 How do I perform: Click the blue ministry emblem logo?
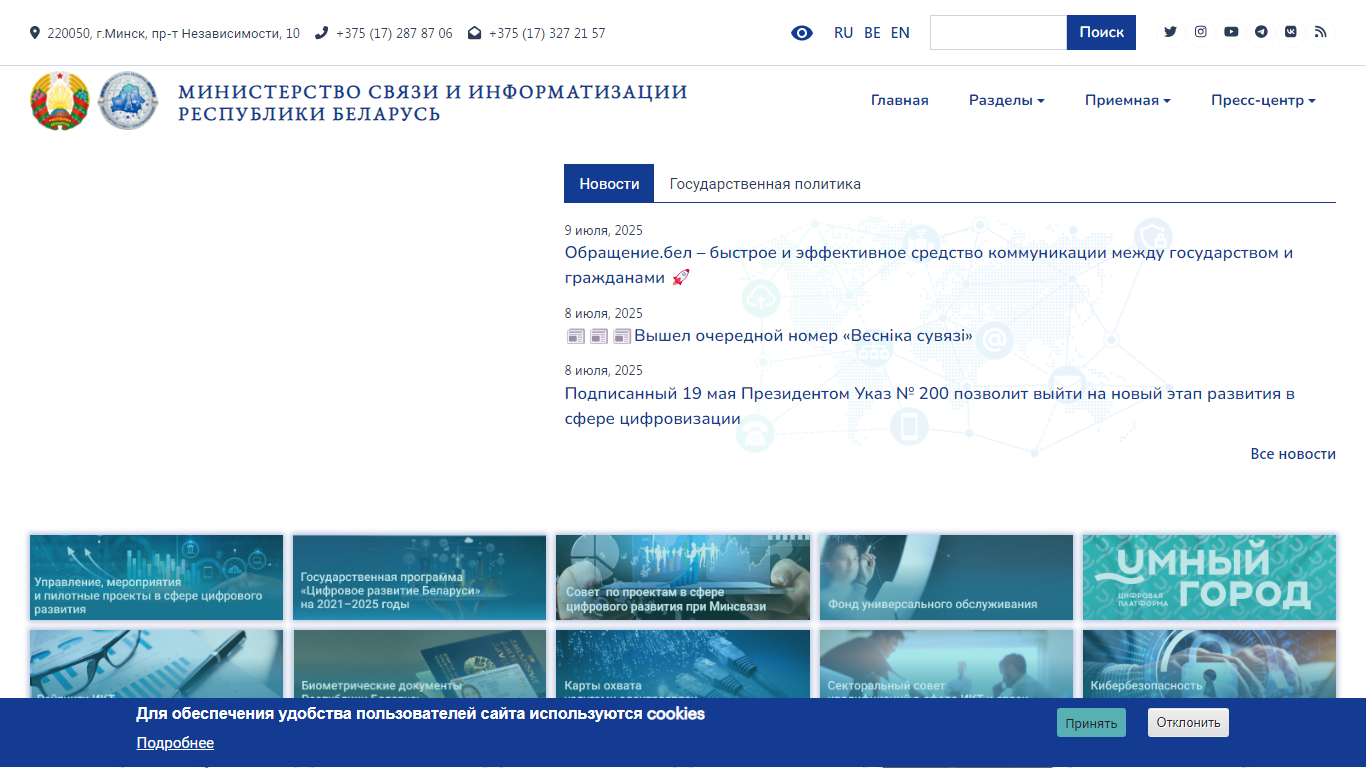pyautogui.click(x=128, y=100)
